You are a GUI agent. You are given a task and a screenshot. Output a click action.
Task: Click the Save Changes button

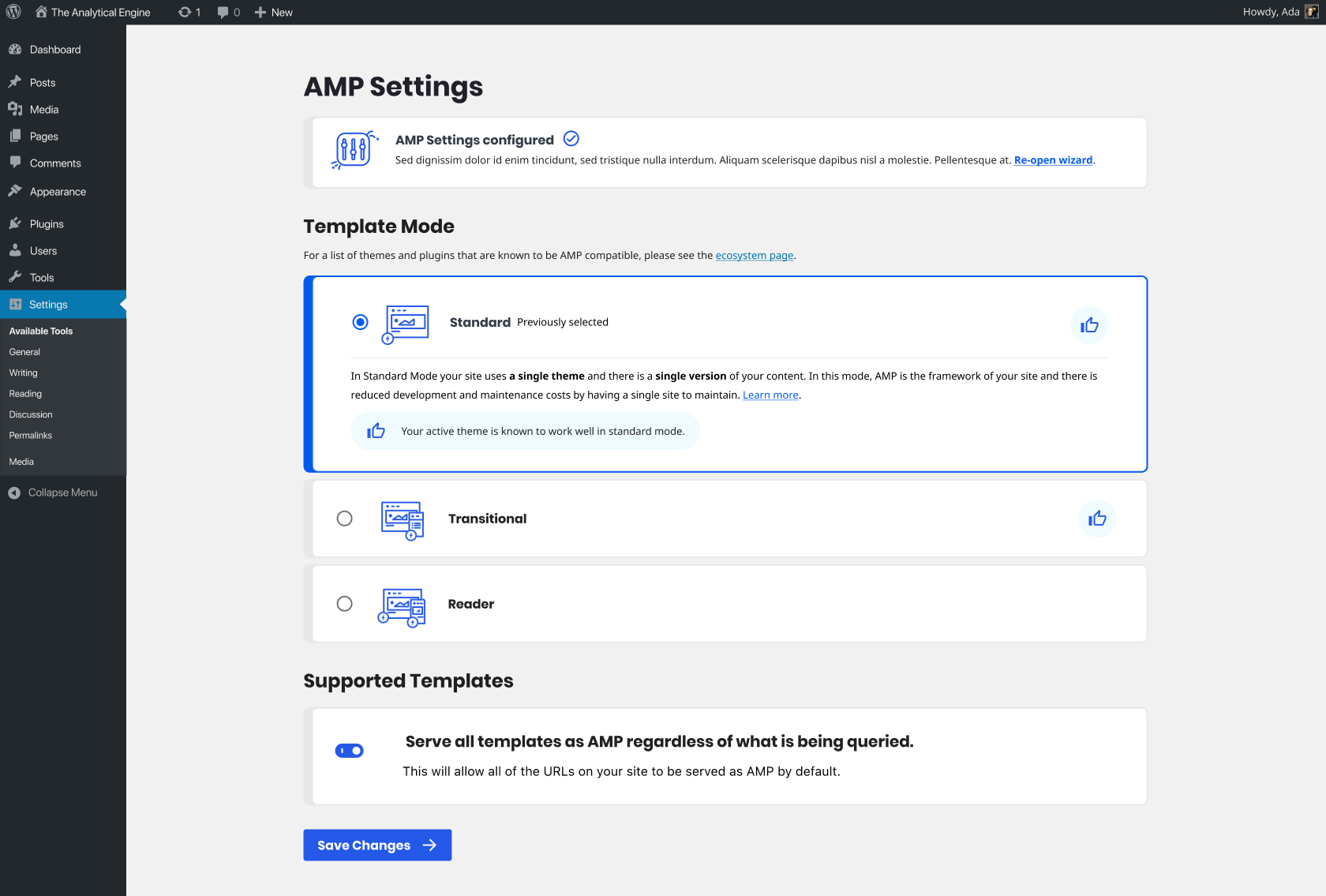pyautogui.click(x=377, y=845)
